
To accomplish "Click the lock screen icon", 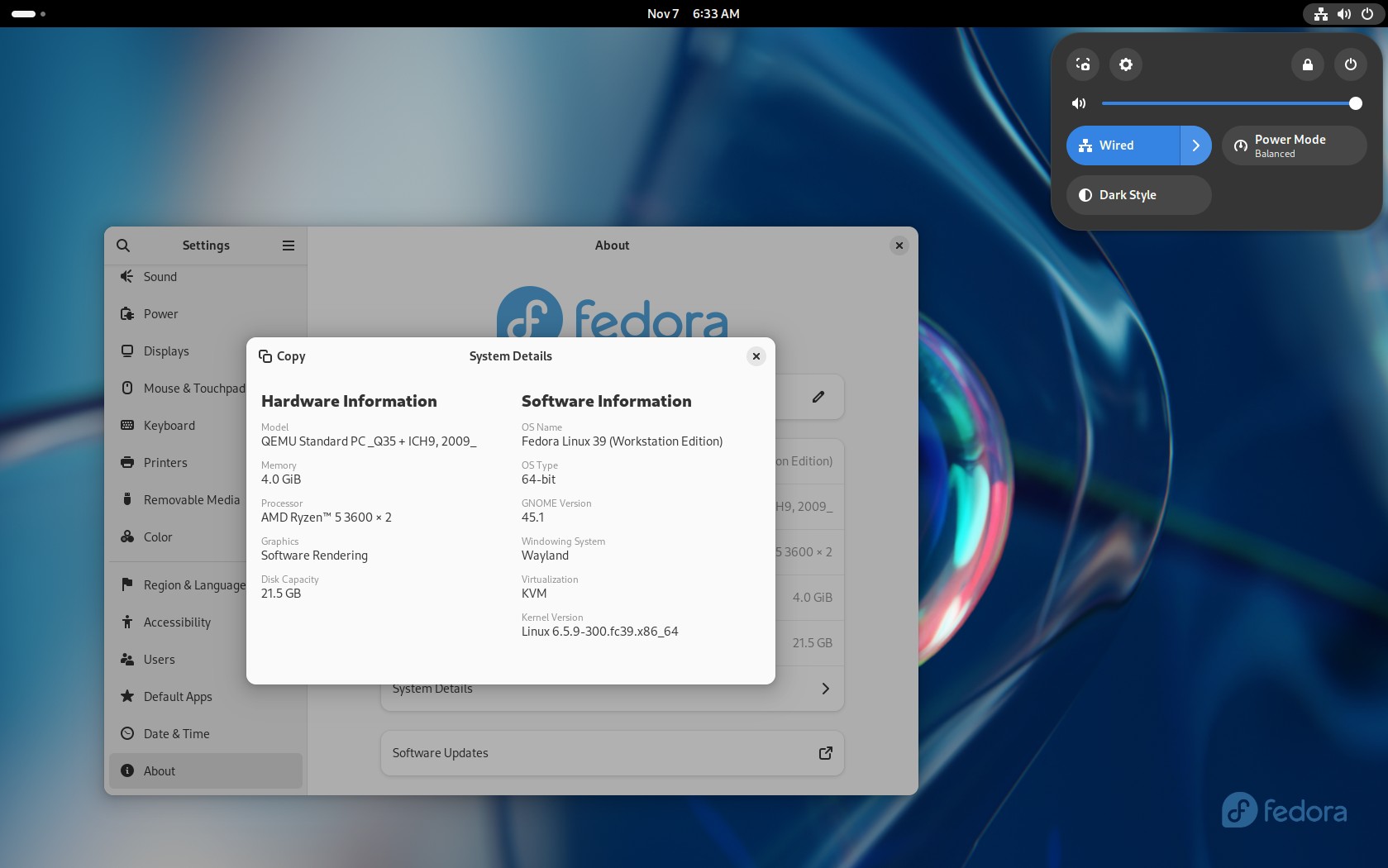I will 1308,64.
